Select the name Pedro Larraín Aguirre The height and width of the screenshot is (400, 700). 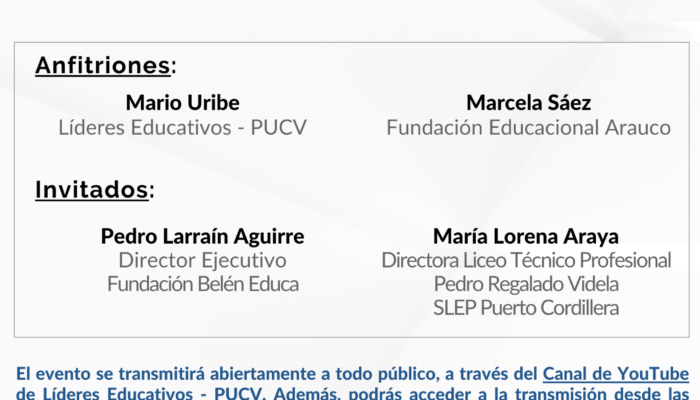coord(203,237)
